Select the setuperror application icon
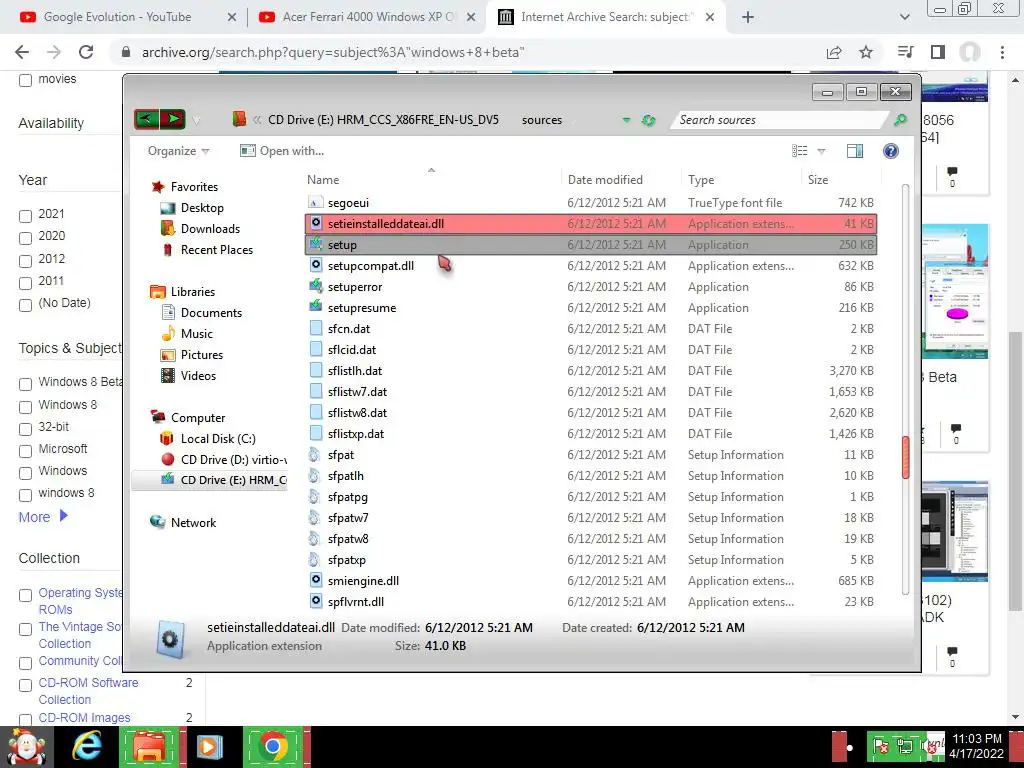Viewport: 1024px width, 768px height. (316, 286)
